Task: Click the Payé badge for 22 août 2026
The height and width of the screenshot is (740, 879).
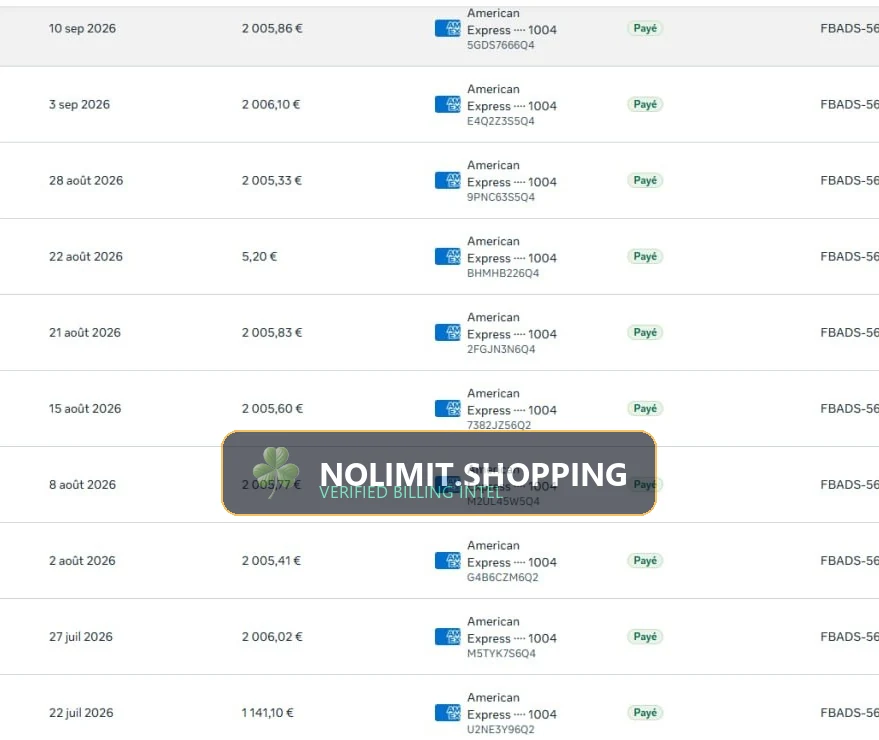Action: (x=645, y=257)
